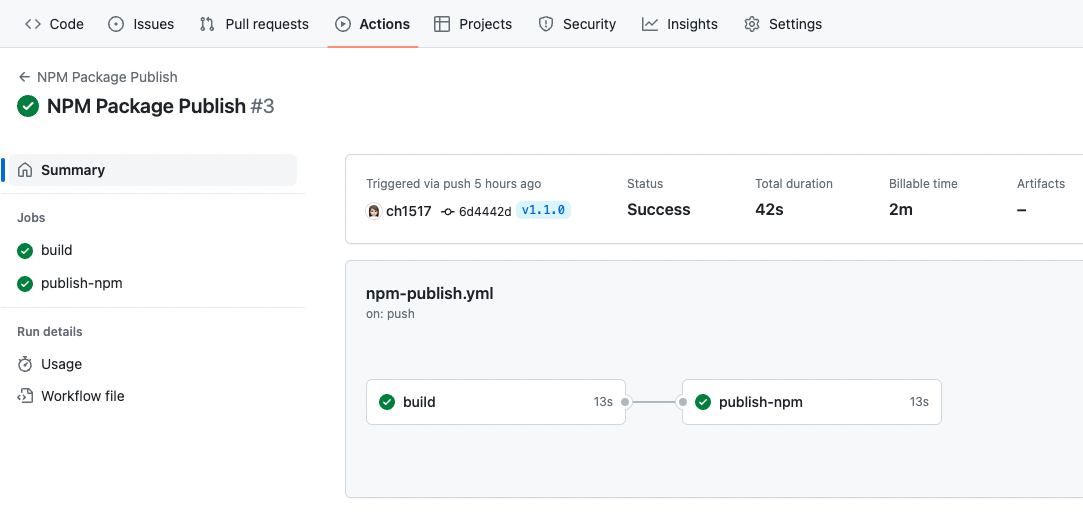Click the Settings gear icon

pos(751,24)
